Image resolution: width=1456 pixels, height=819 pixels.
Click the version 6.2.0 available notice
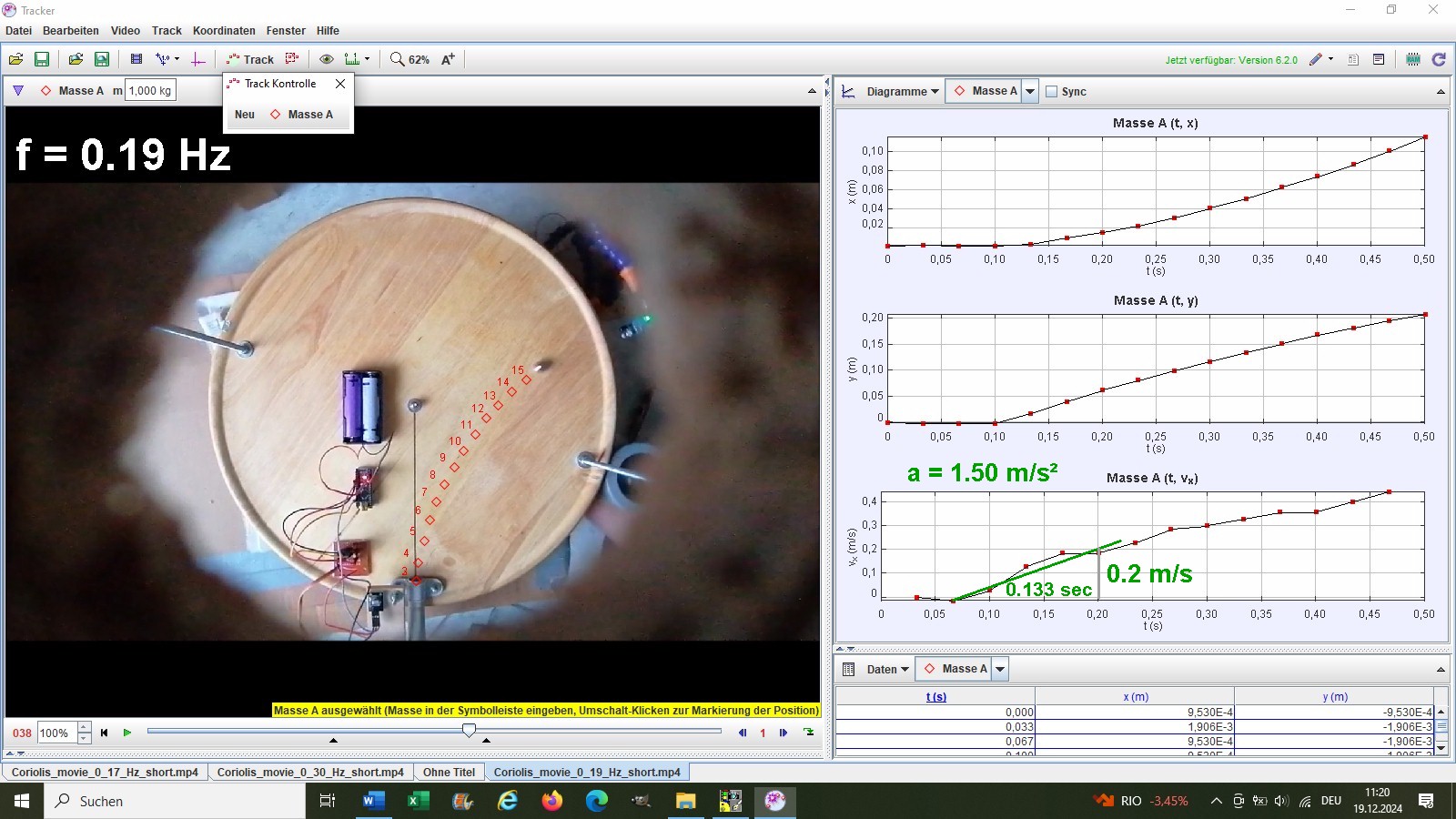pyautogui.click(x=1231, y=60)
